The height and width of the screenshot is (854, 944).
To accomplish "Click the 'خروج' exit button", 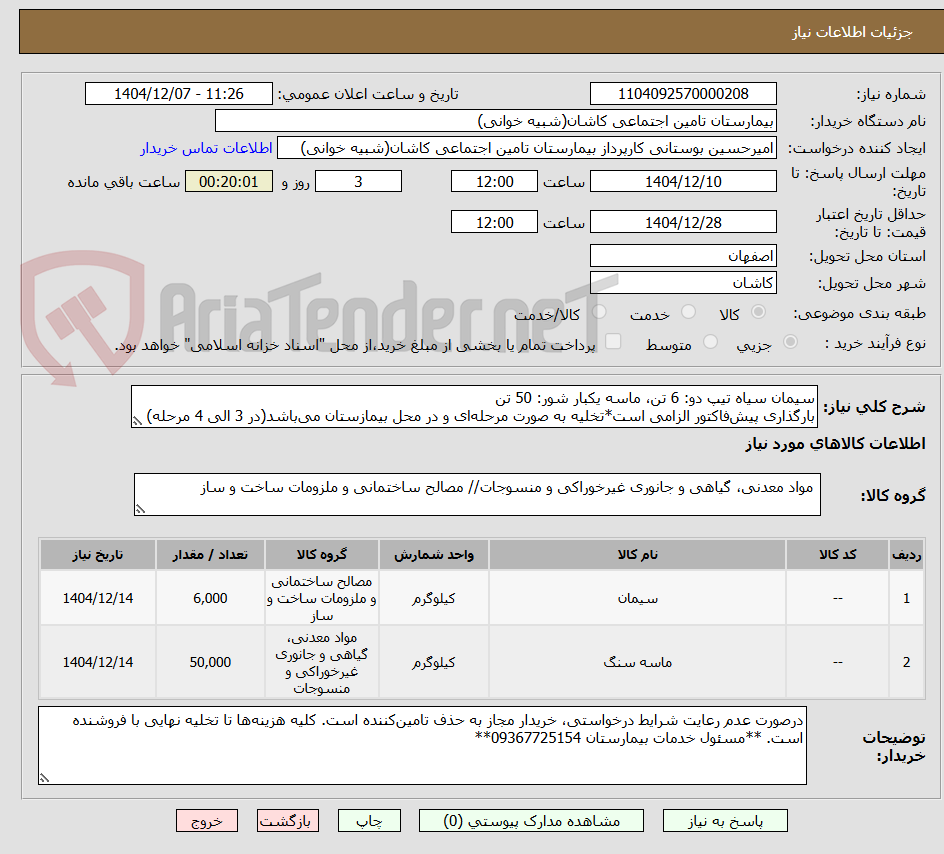I will (206, 821).
